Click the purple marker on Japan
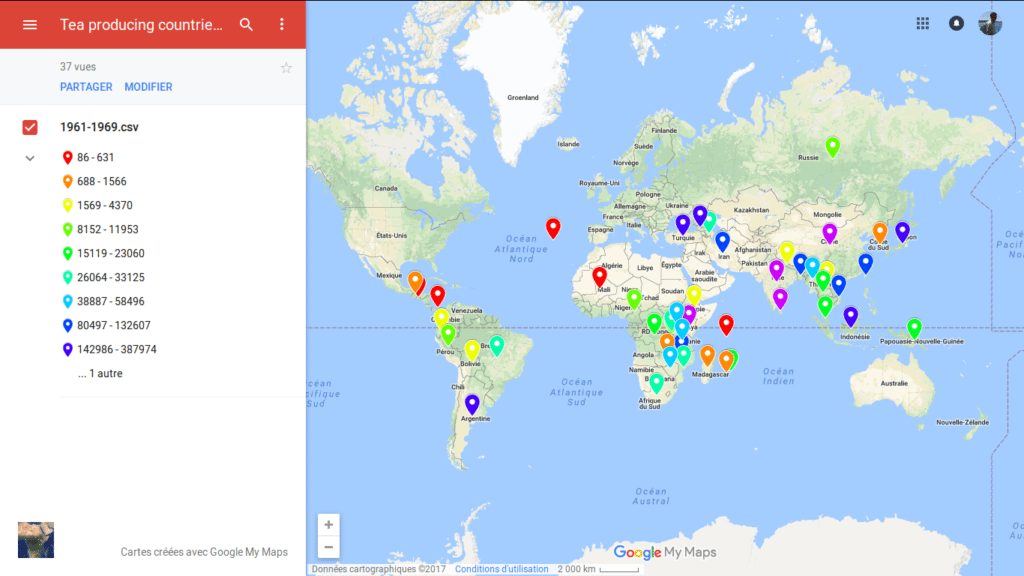 [903, 231]
